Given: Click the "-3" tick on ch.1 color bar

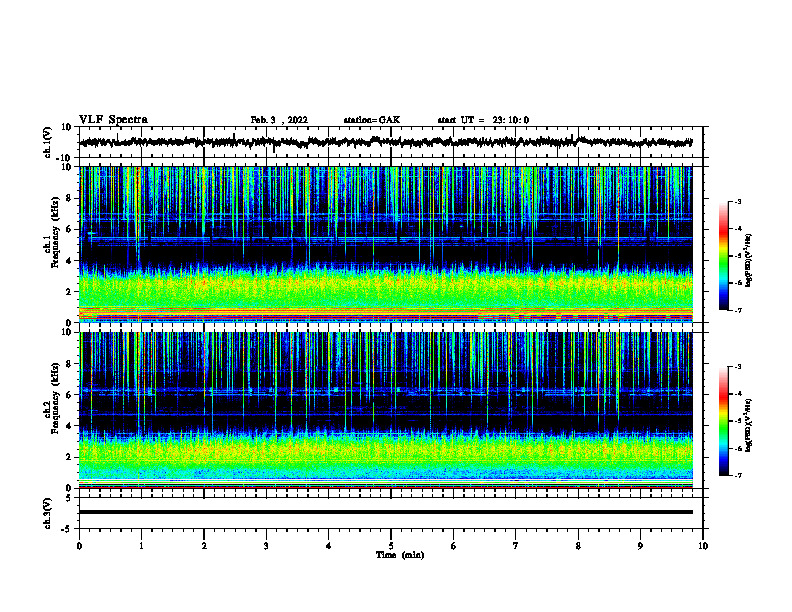Looking at the screenshot, I should pos(737,201).
